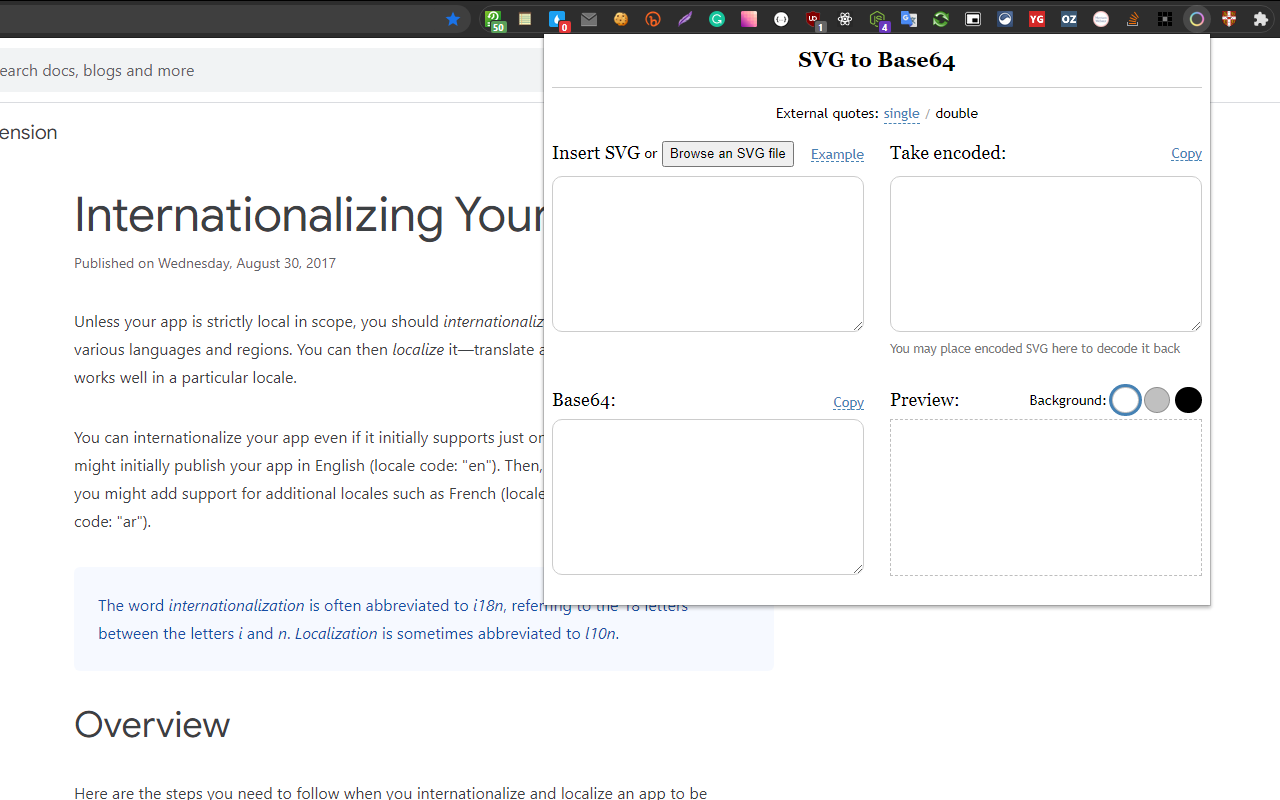Open the crest shield extension icon

[1229, 19]
